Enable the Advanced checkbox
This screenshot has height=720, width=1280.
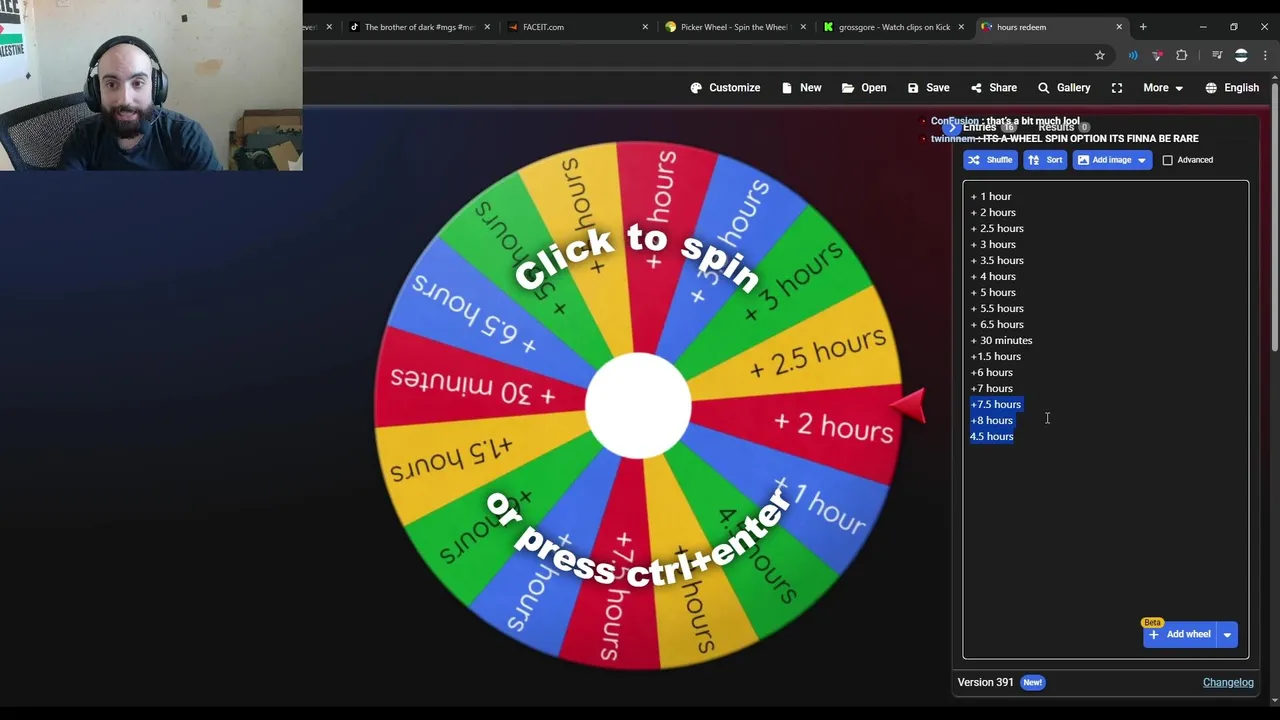[1167, 160]
